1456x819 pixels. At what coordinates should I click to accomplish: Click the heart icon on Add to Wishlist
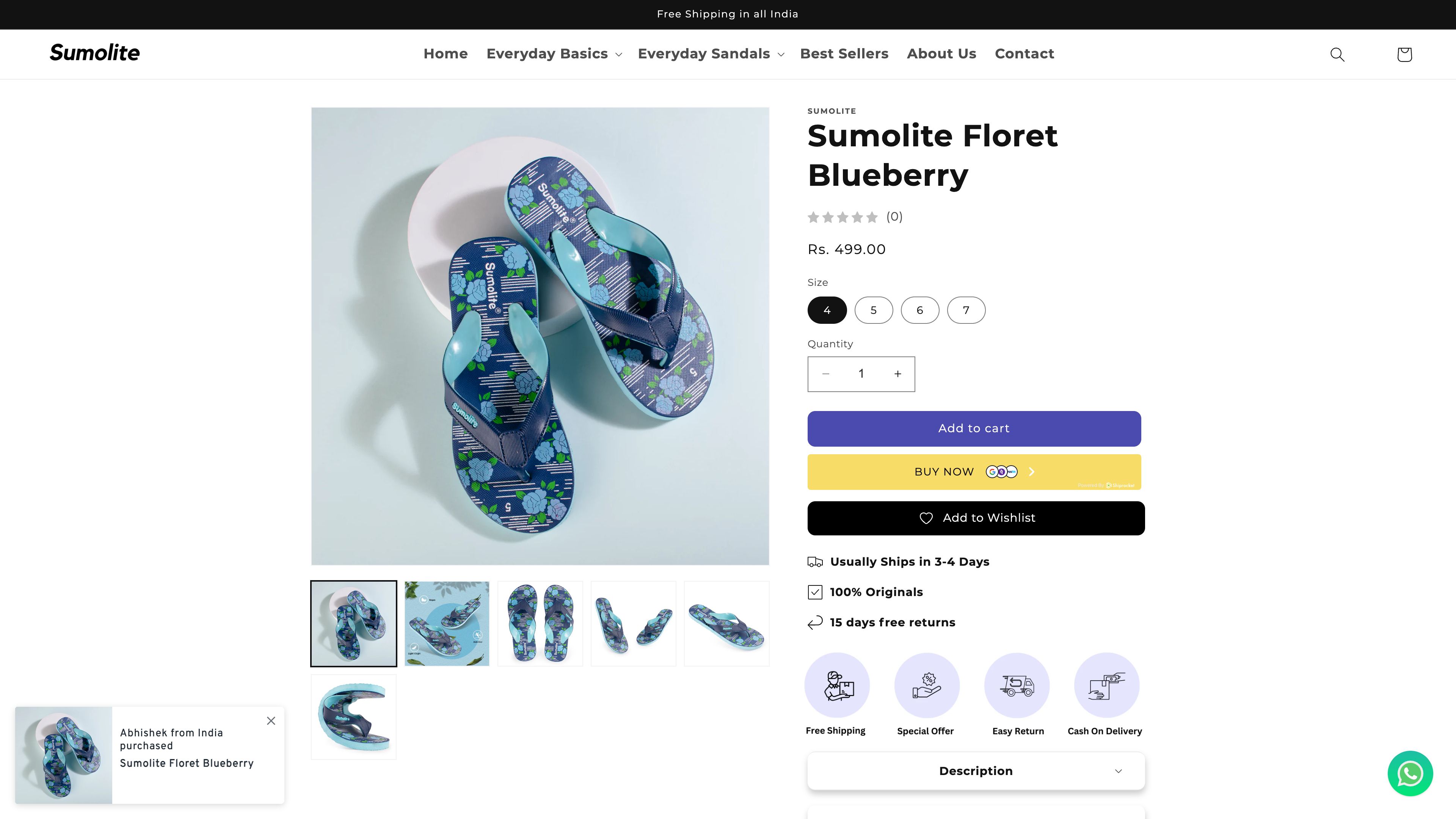927,518
